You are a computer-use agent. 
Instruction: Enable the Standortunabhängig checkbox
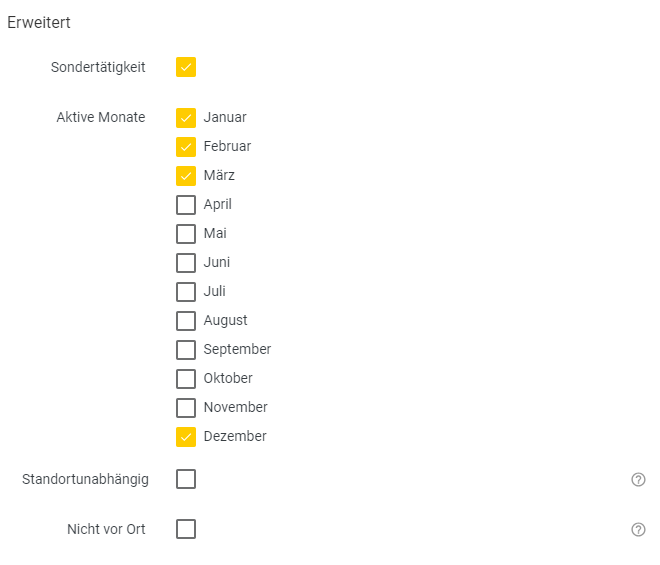pyautogui.click(x=186, y=479)
